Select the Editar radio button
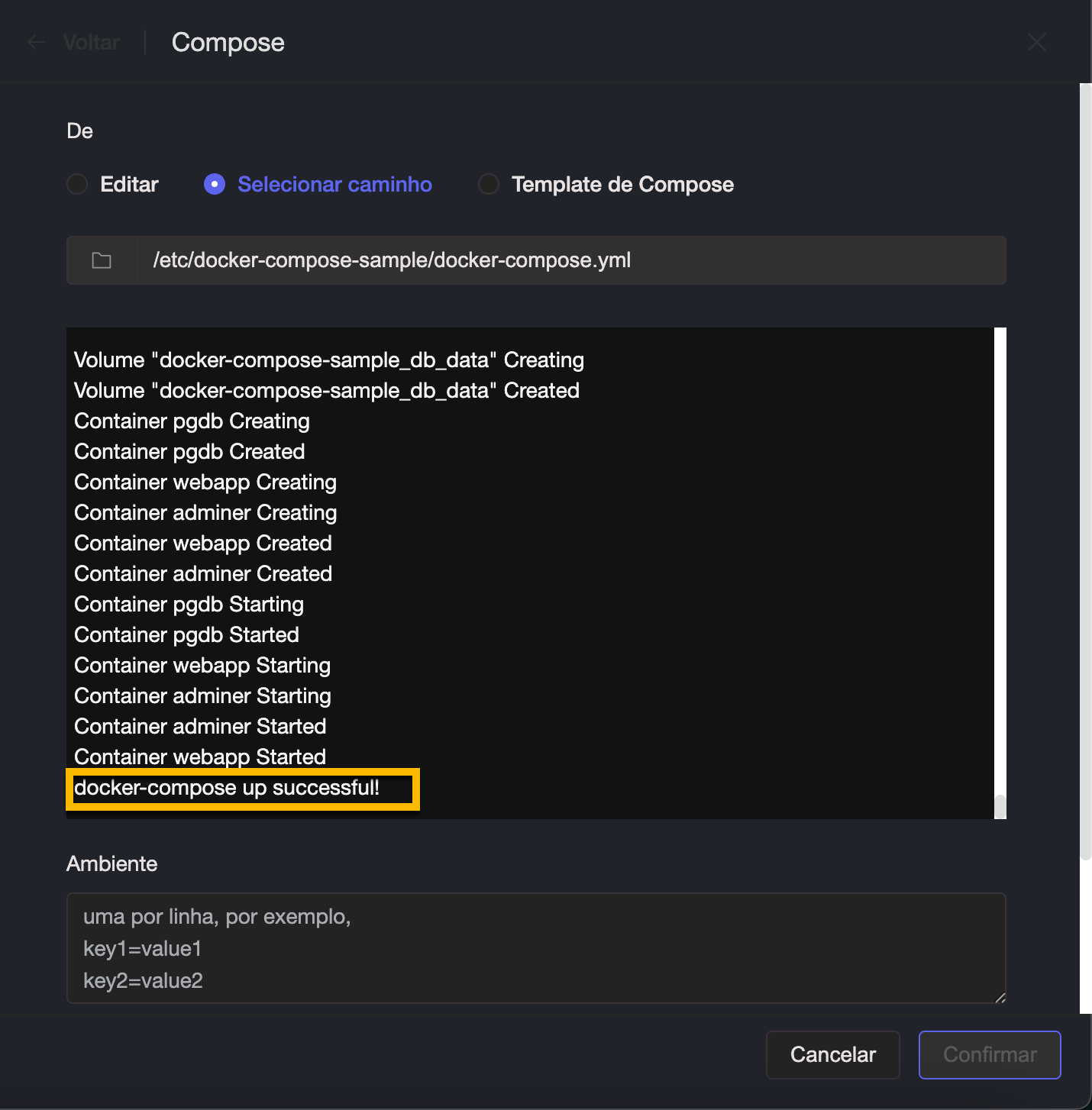The image size is (1092, 1110). (x=76, y=184)
